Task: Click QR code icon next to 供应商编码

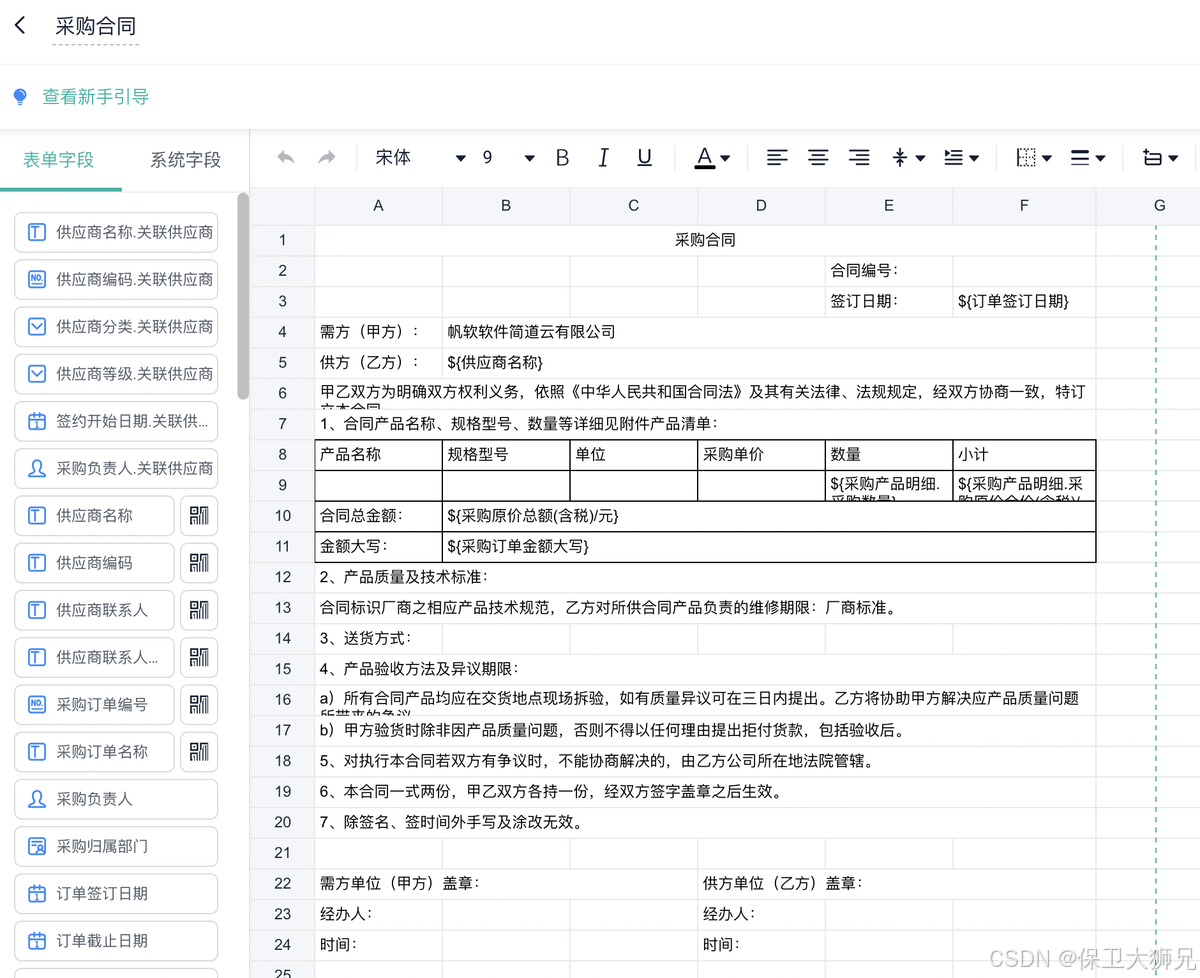Action: pyautogui.click(x=199, y=563)
